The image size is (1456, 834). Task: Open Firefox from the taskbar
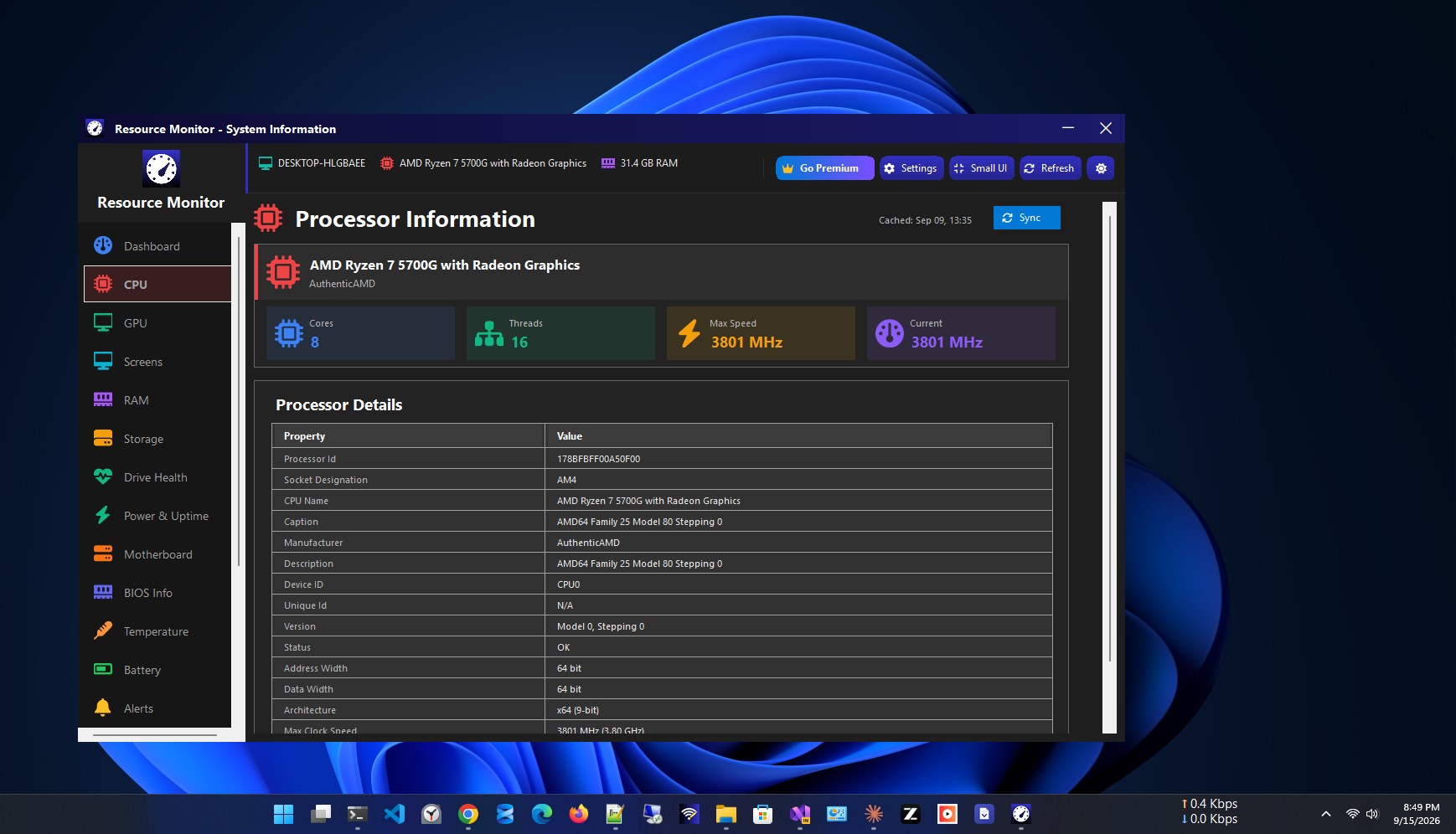[x=579, y=814]
